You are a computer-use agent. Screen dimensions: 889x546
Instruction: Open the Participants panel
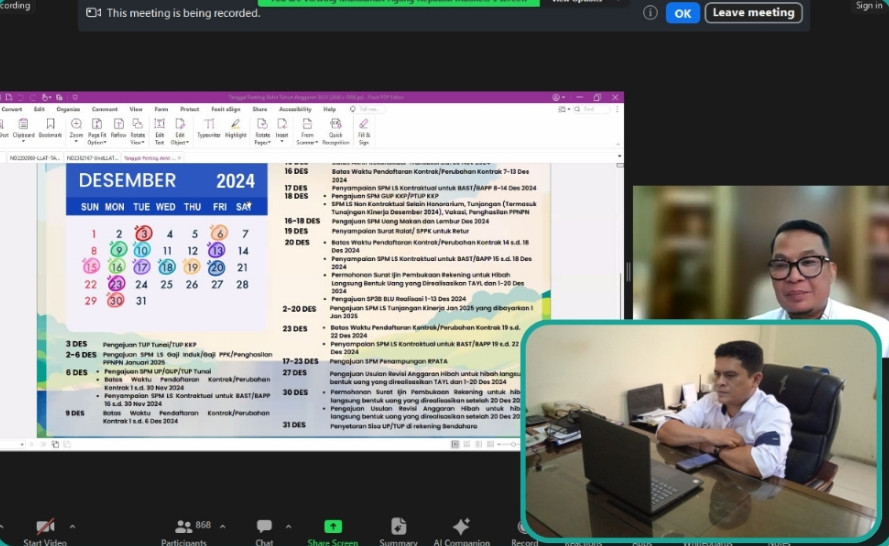click(184, 527)
